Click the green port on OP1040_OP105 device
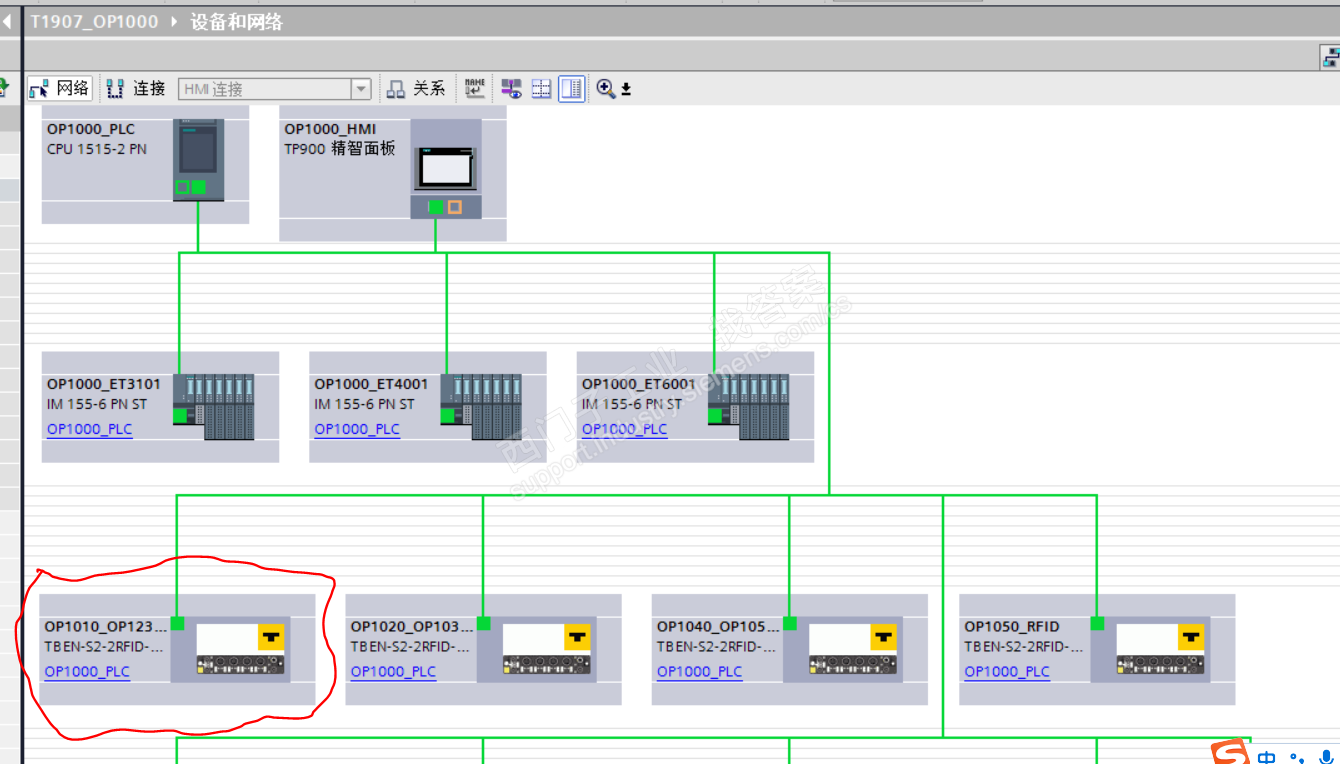Viewport: 1340px width, 764px height. click(789, 624)
